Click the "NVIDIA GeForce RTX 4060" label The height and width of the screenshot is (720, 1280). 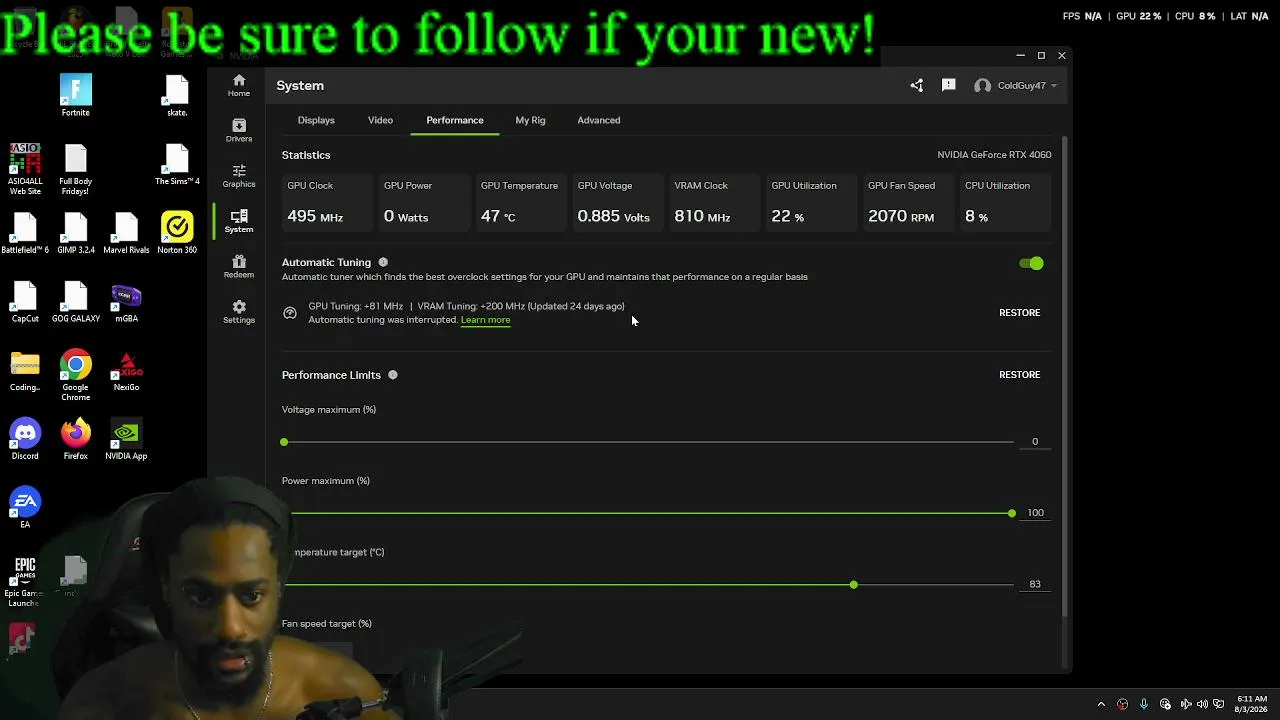994,155
